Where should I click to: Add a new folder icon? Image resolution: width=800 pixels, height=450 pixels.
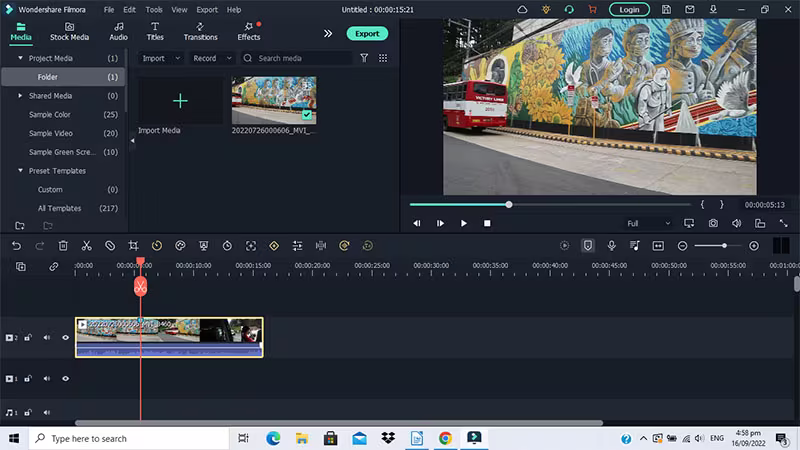coord(20,226)
